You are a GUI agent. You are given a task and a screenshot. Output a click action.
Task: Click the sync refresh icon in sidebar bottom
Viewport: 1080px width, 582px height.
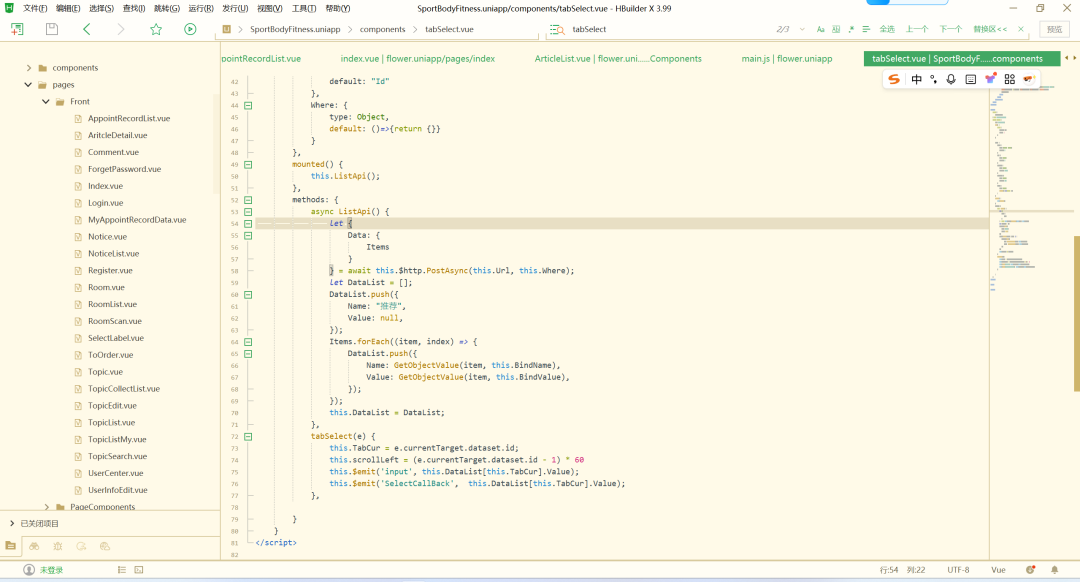(81, 546)
